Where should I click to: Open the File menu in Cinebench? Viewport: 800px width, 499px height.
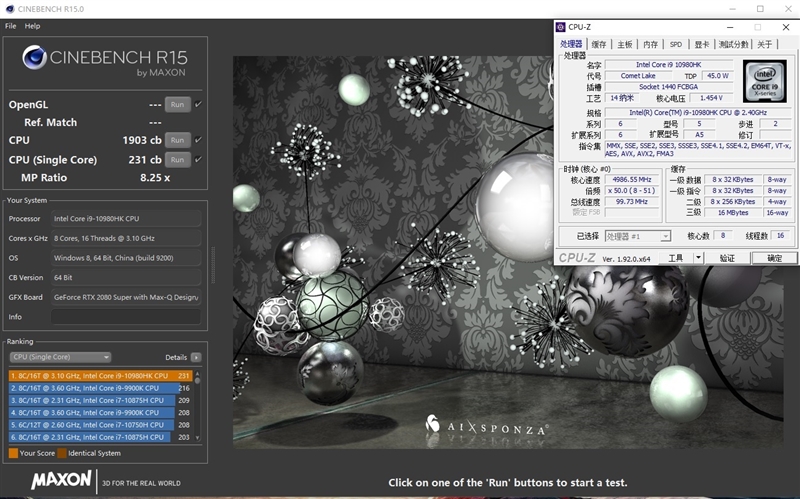[x=11, y=26]
